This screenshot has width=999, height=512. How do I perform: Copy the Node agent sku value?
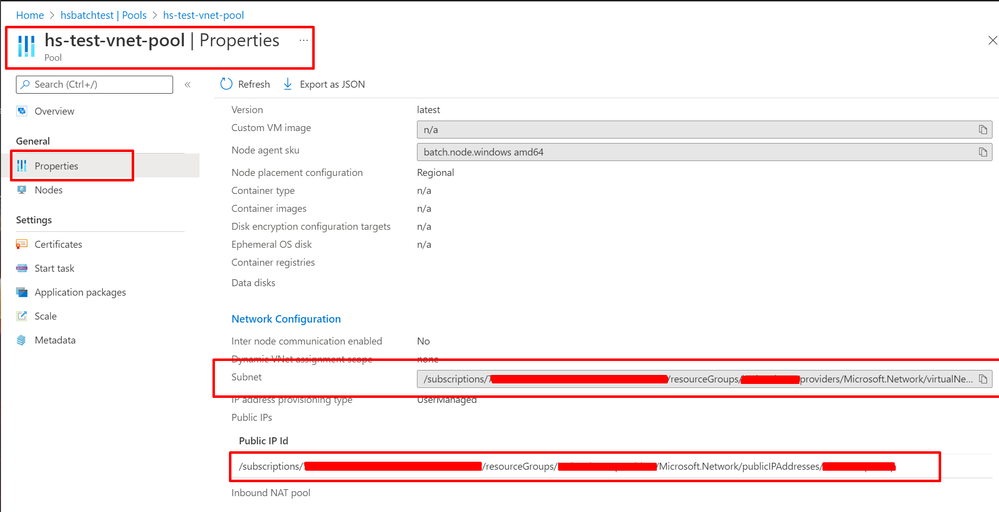pyautogui.click(x=984, y=152)
